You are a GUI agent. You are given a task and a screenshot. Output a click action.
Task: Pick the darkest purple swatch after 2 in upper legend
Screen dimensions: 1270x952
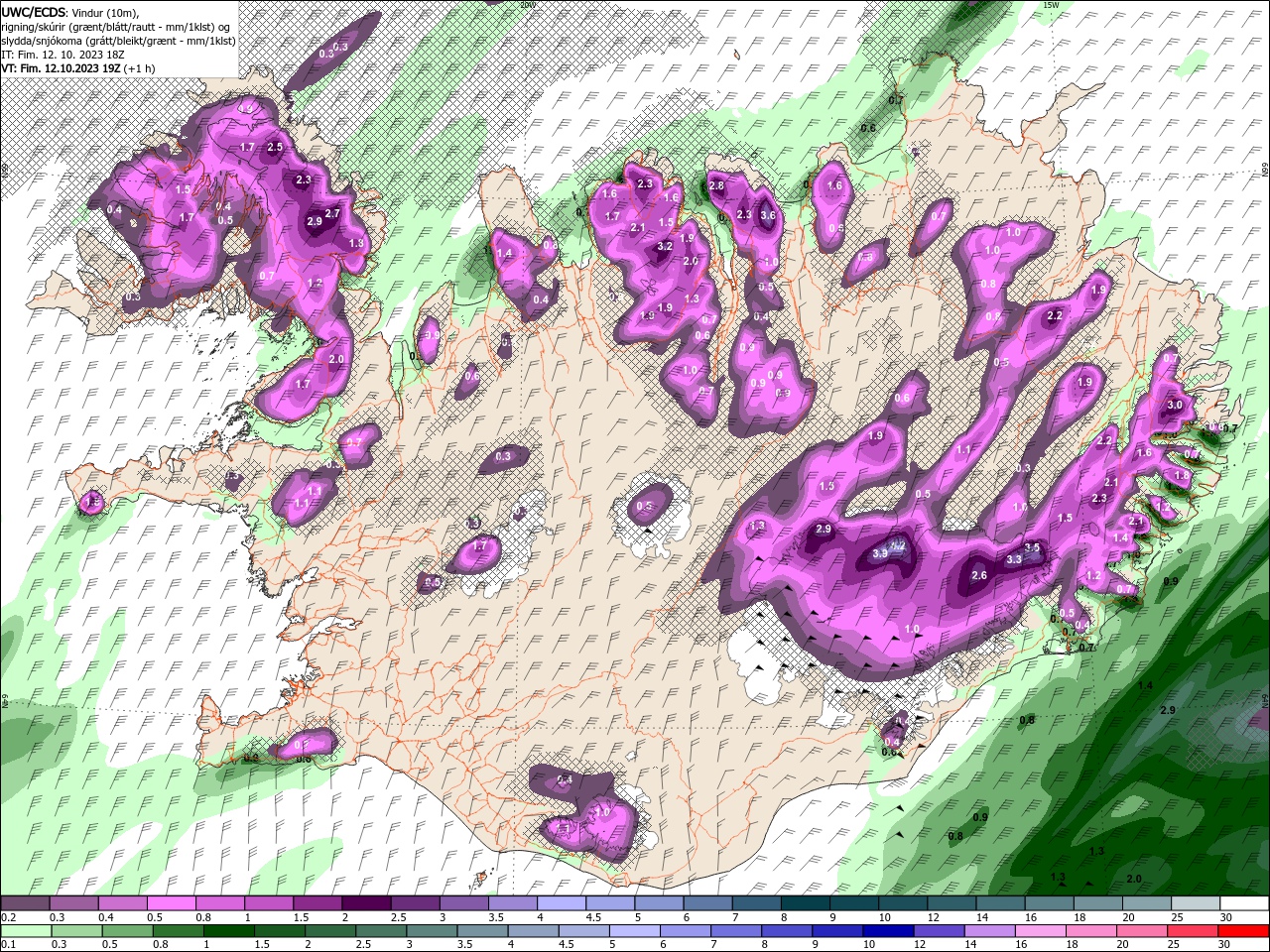click(x=366, y=903)
